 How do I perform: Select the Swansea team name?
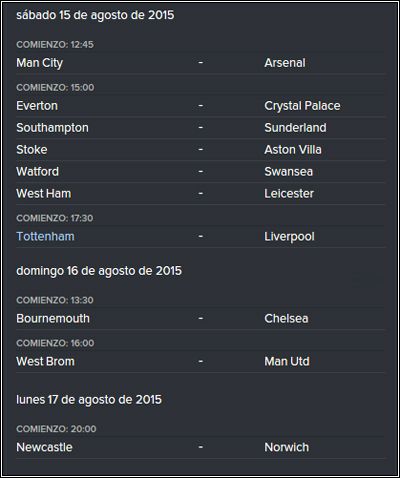pyautogui.click(x=288, y=172)
